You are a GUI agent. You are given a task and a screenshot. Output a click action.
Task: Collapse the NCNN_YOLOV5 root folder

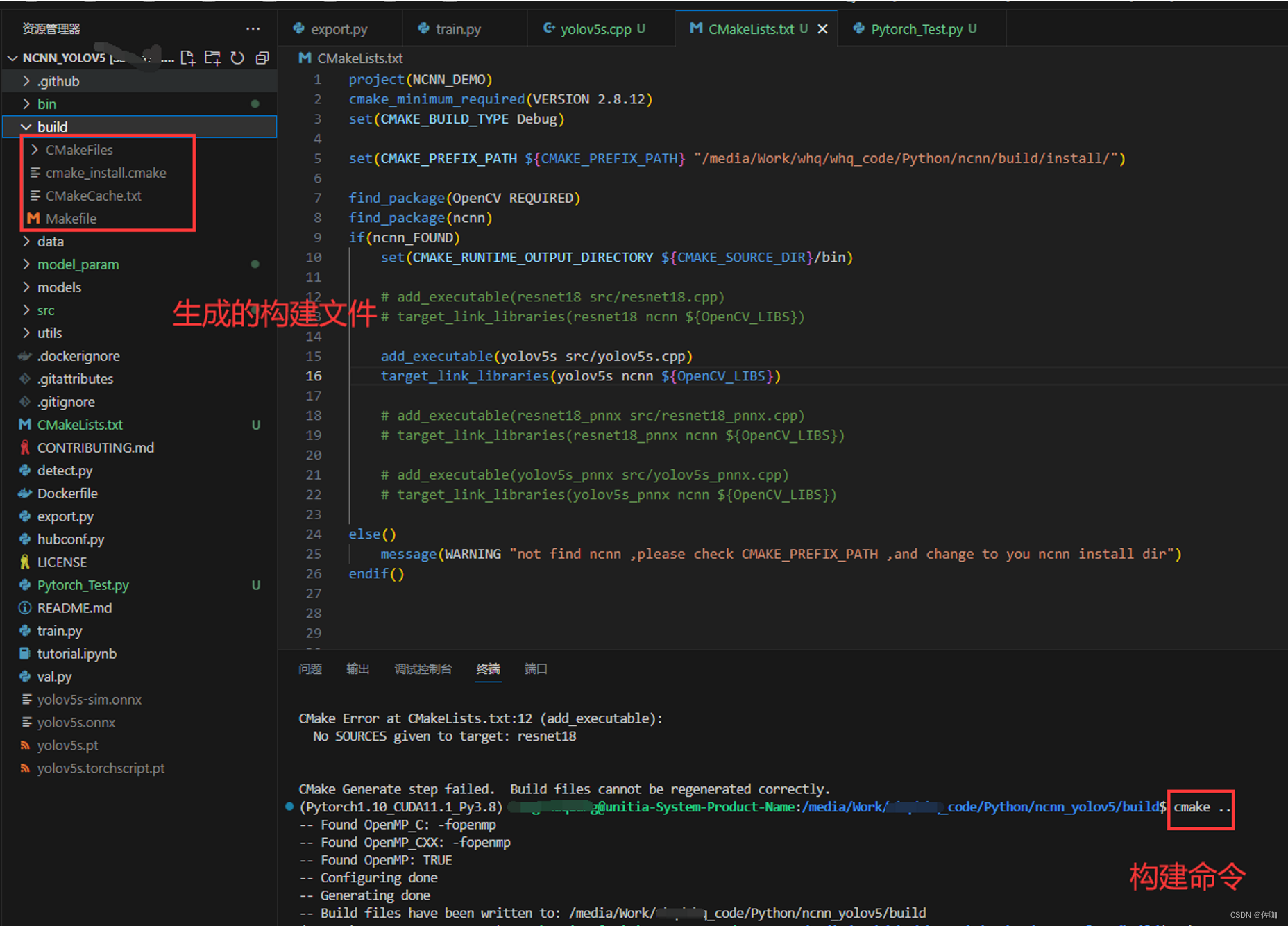[x=12, y=58]
